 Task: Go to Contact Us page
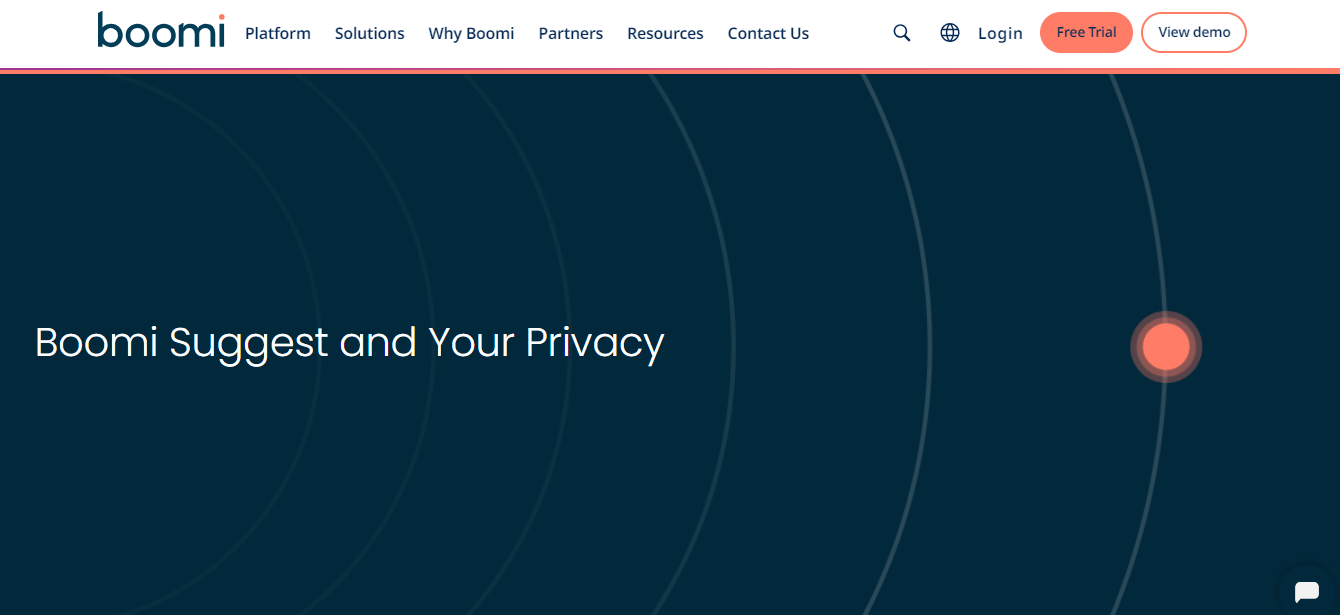[x=769, y=33]
